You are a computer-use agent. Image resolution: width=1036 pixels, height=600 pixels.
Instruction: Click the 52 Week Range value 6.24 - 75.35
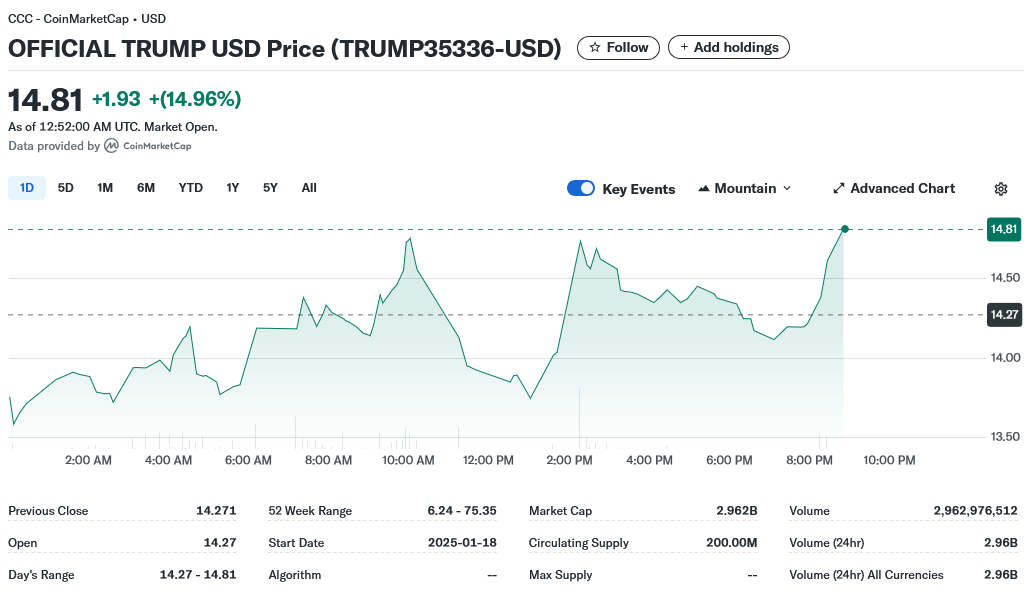pyautogui.click(x=462, y=511)
